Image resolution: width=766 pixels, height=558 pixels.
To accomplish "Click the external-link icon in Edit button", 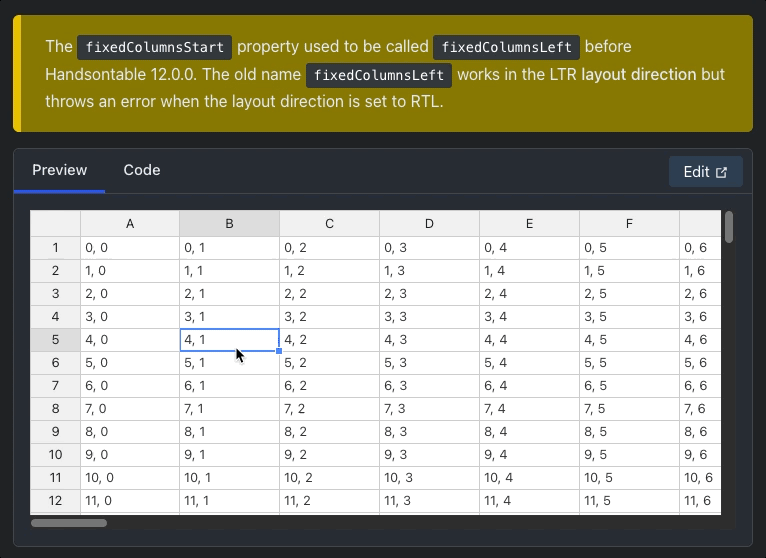I will [721, 172].
